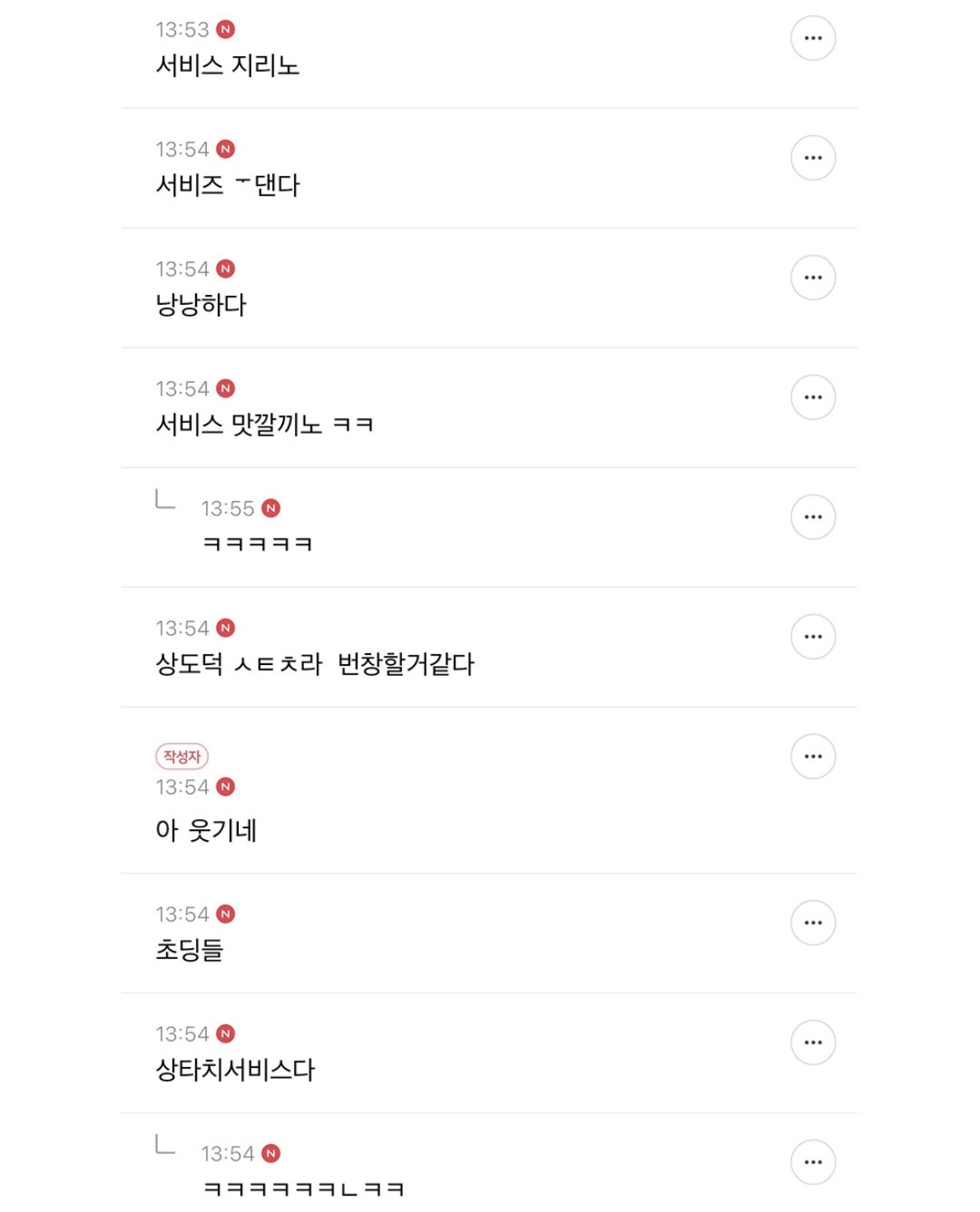Tap the 'ㅋㅋㅋㅋㅋ' reply text at 13:55
980x1212 pixels.
[257, 544]
